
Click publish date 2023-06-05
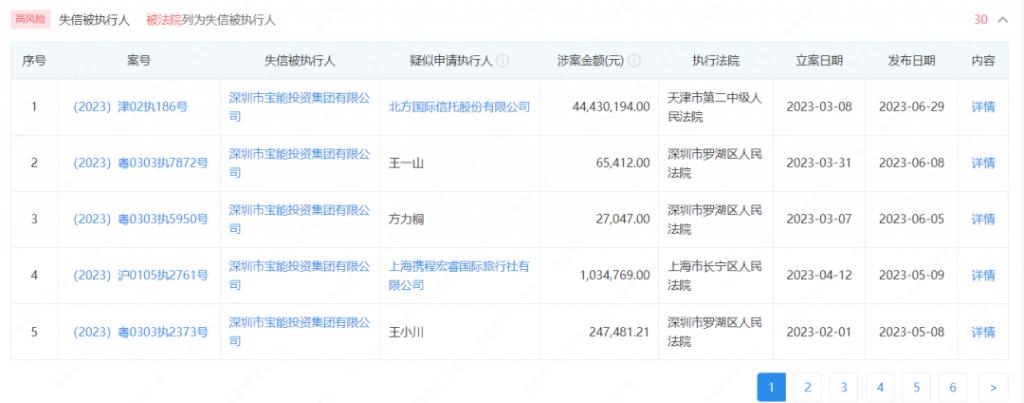point(912,219)
